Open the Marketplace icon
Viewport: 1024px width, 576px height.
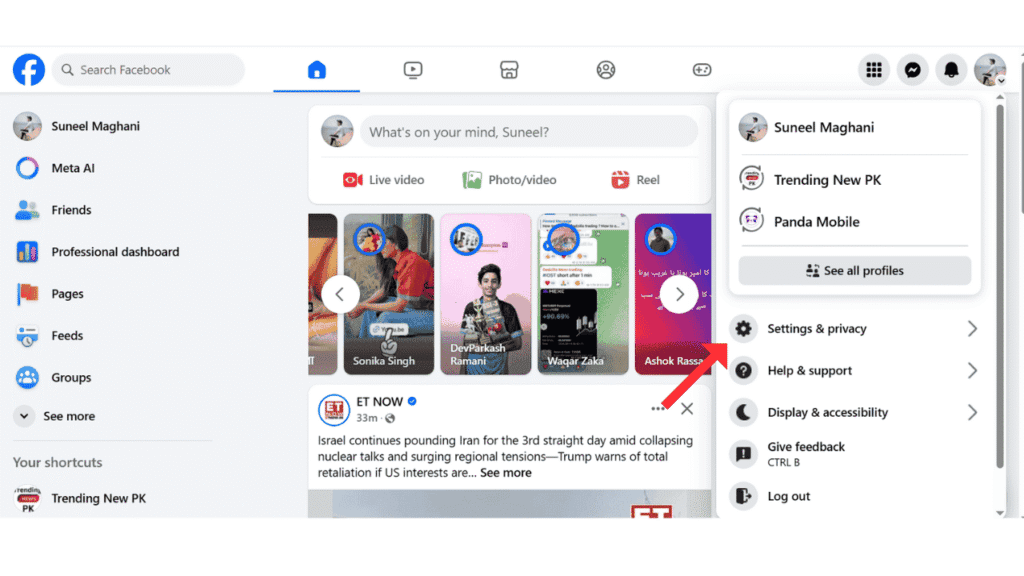click(x=509, y=70)
